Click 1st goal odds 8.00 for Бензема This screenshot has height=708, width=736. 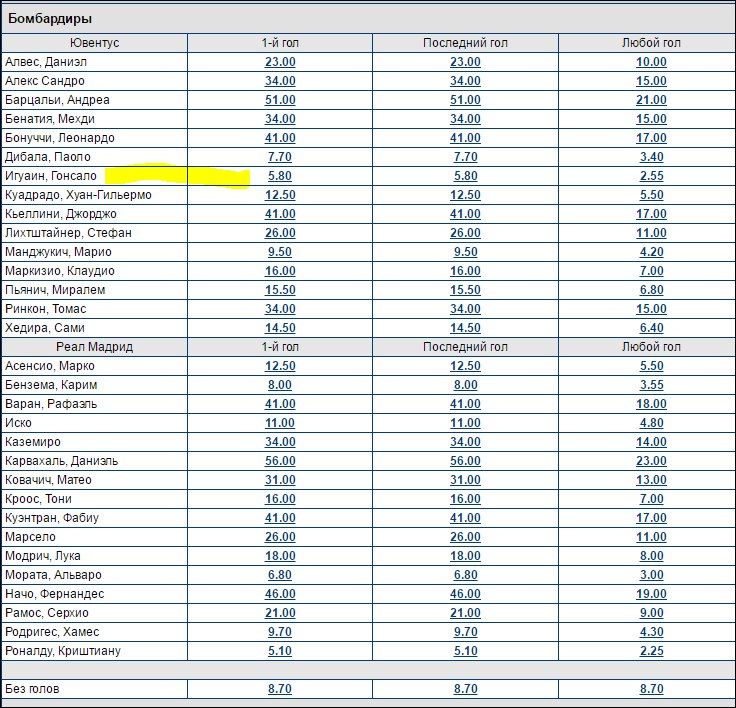(x=280, y=385)
